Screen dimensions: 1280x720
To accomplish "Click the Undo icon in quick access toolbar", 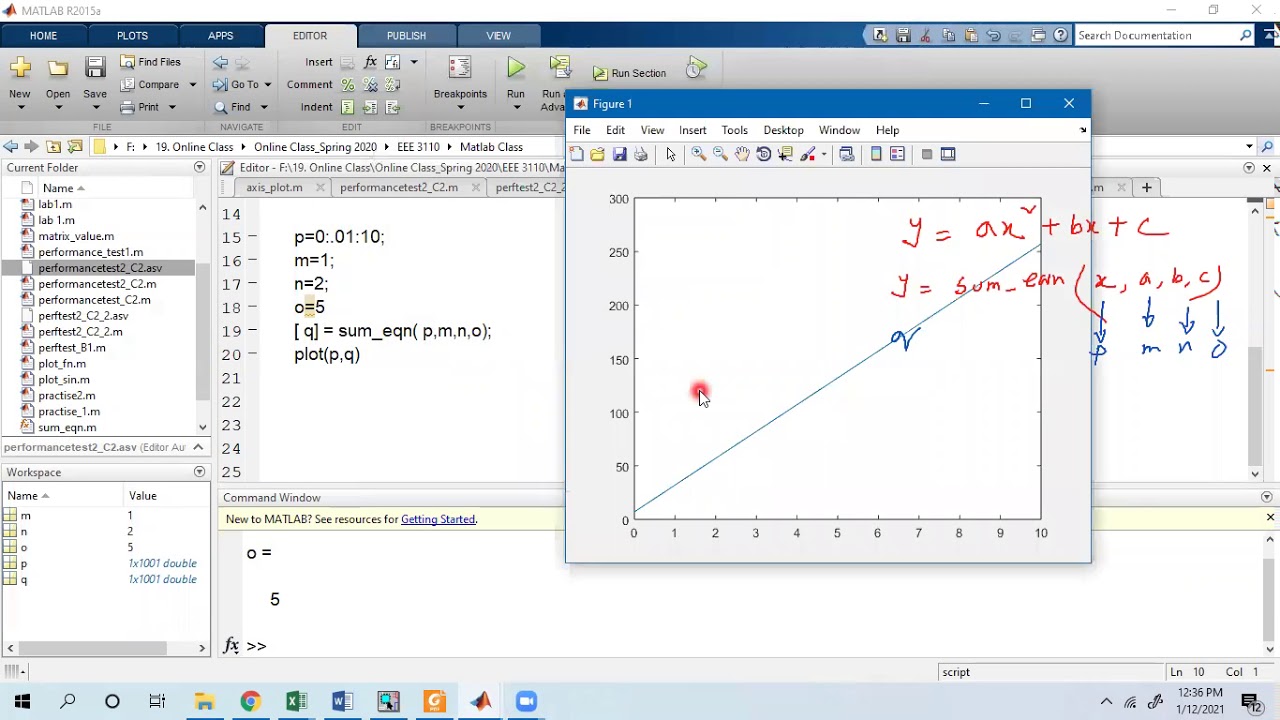I will 993,35.
